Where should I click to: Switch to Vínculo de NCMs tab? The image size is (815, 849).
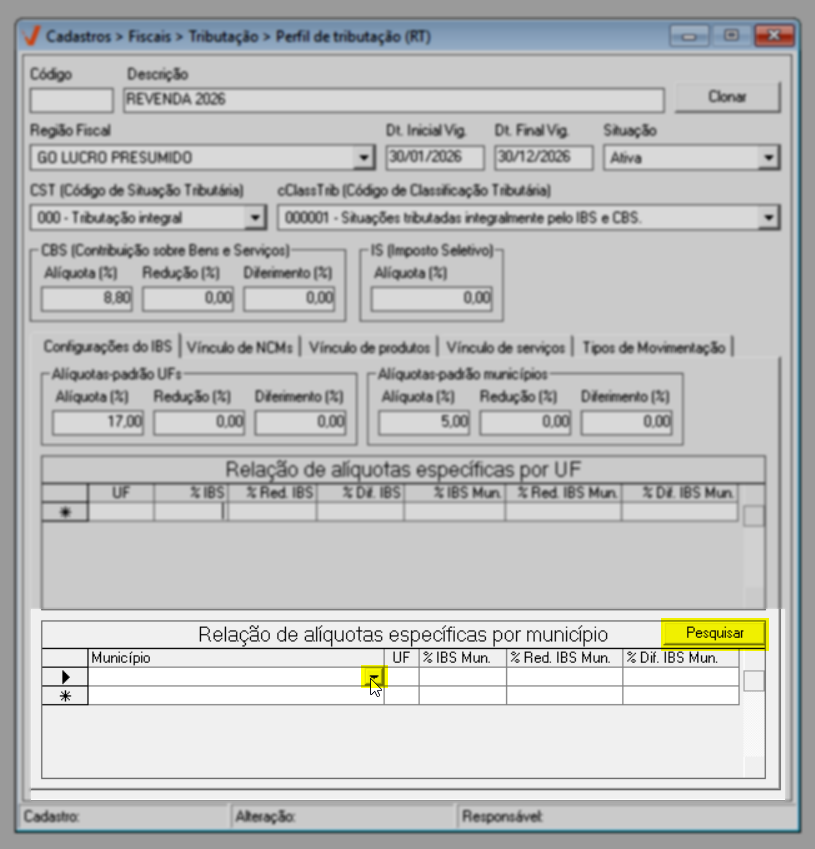point(240,348)
